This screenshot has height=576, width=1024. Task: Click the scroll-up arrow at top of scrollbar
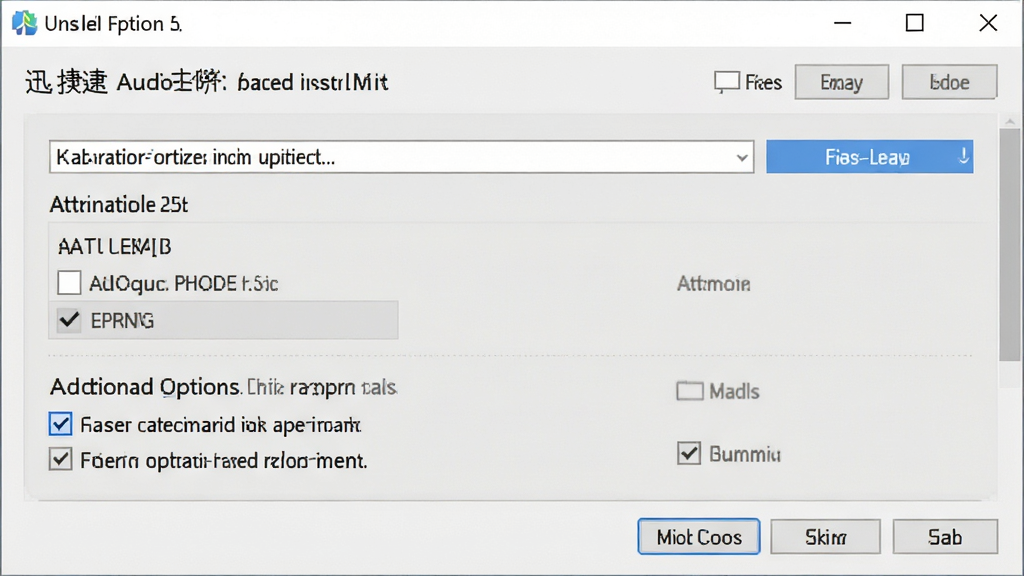point(1010,121)
